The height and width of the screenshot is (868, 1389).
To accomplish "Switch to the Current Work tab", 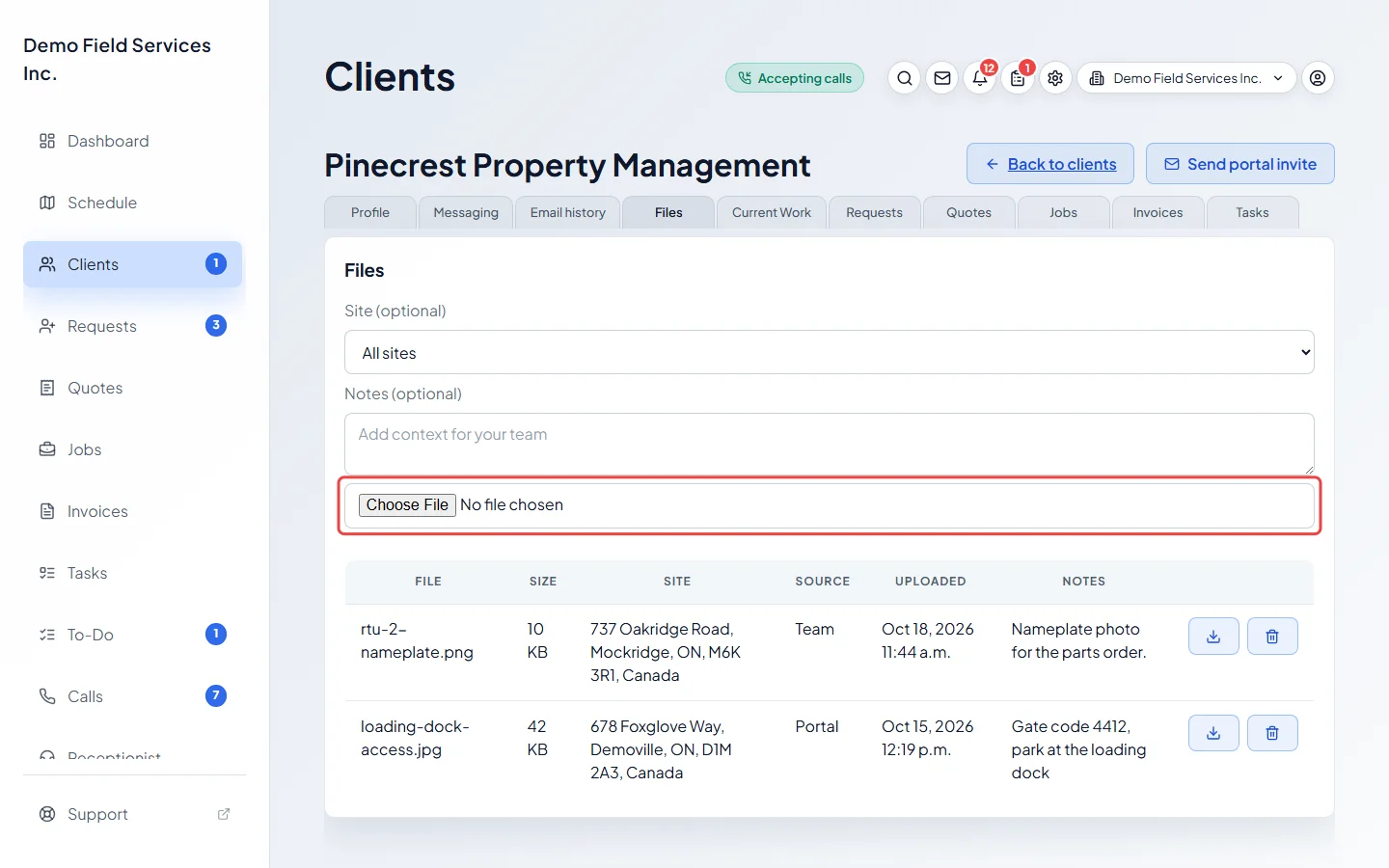I will click(x=772, y=212).
